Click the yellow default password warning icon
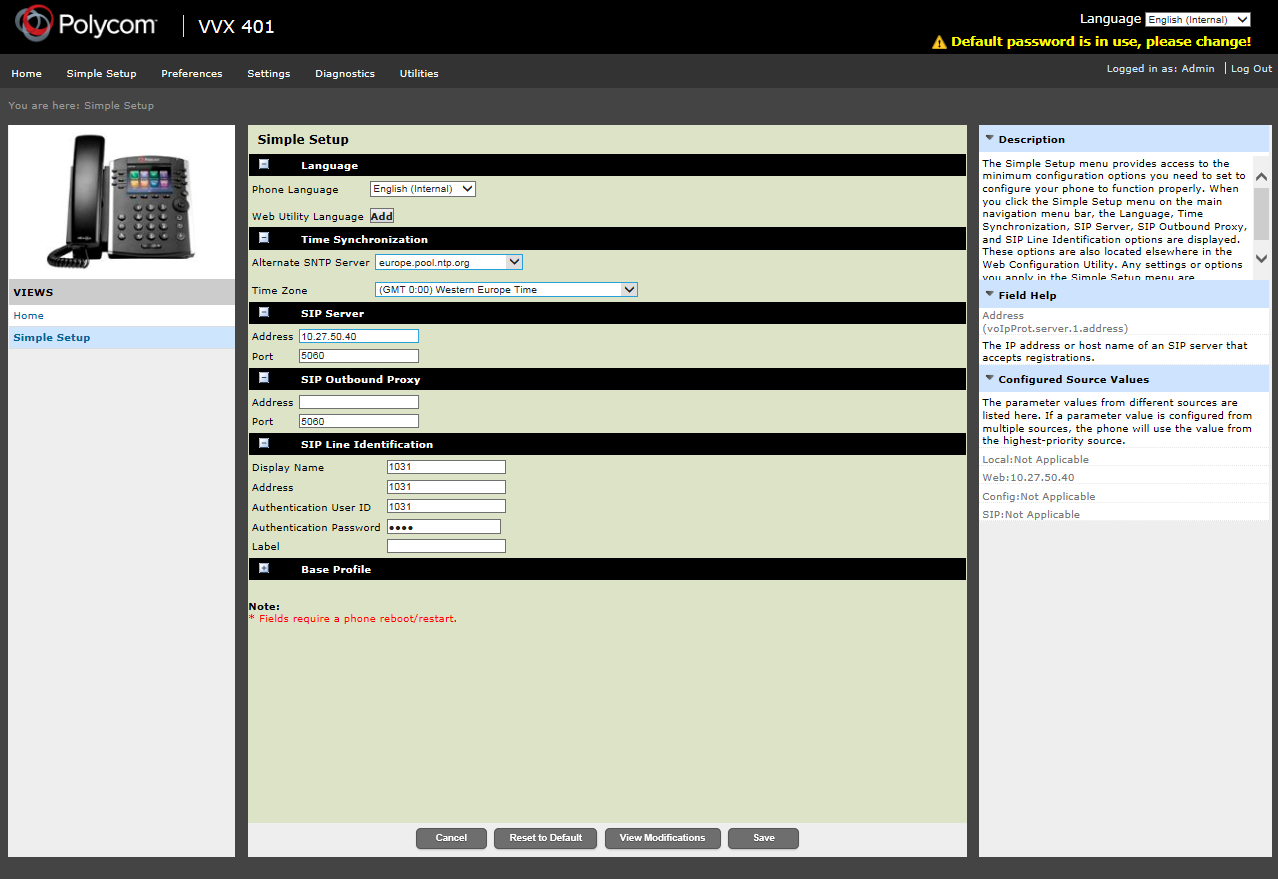Image resolution: width=1278 pixels, height=879 pixels. (938, 42)
